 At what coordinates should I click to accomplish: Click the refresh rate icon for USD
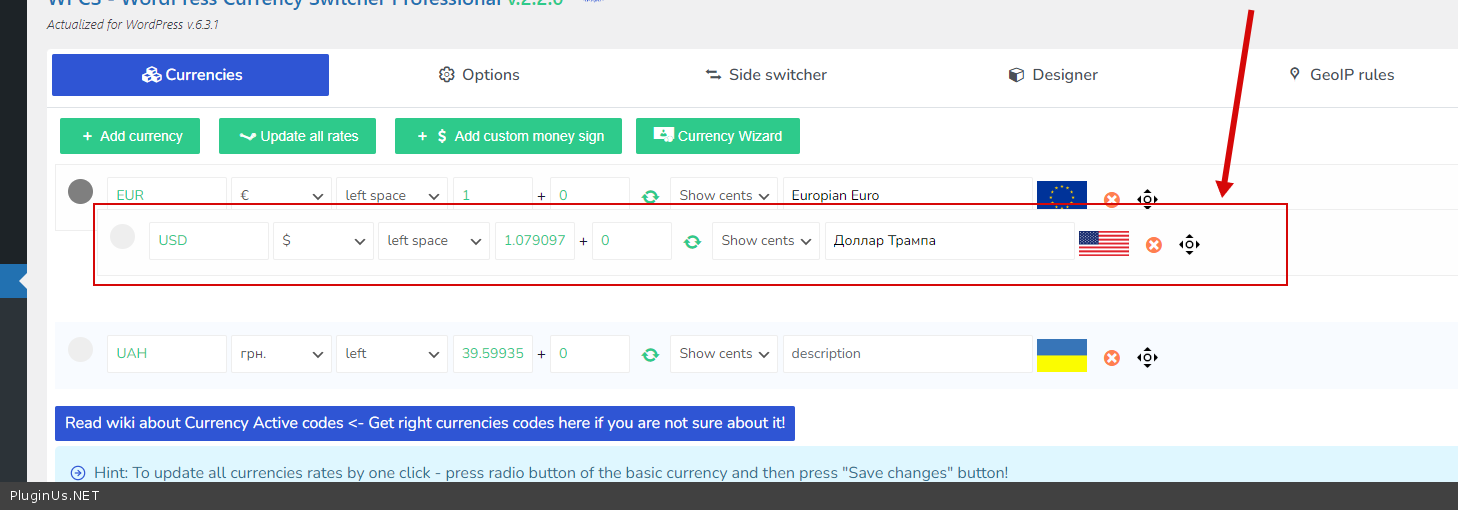[x=692, y=242]
